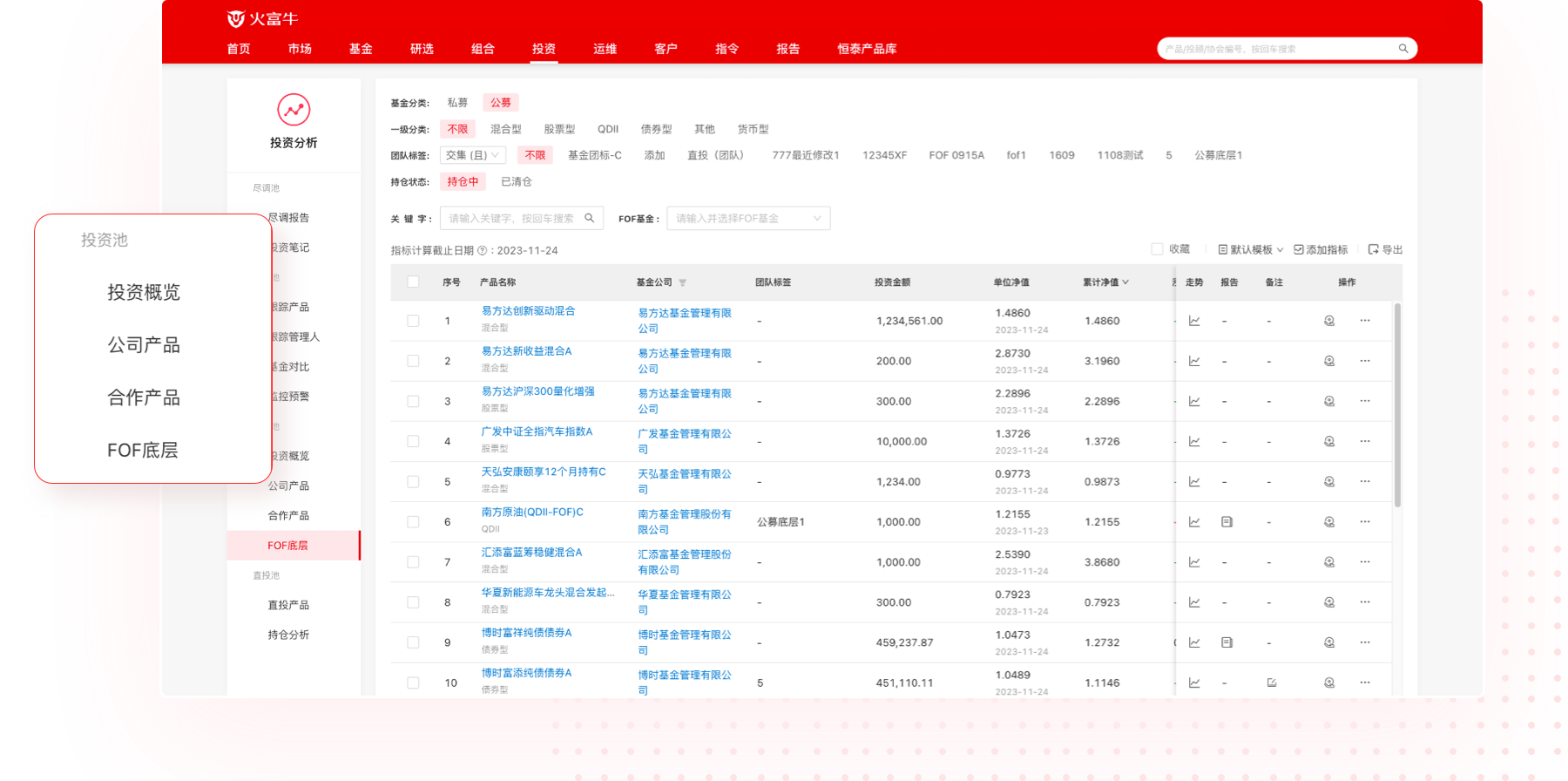
Task: Check the row for 易方达沪深300量化增强
Action: (x=413, y=401)
